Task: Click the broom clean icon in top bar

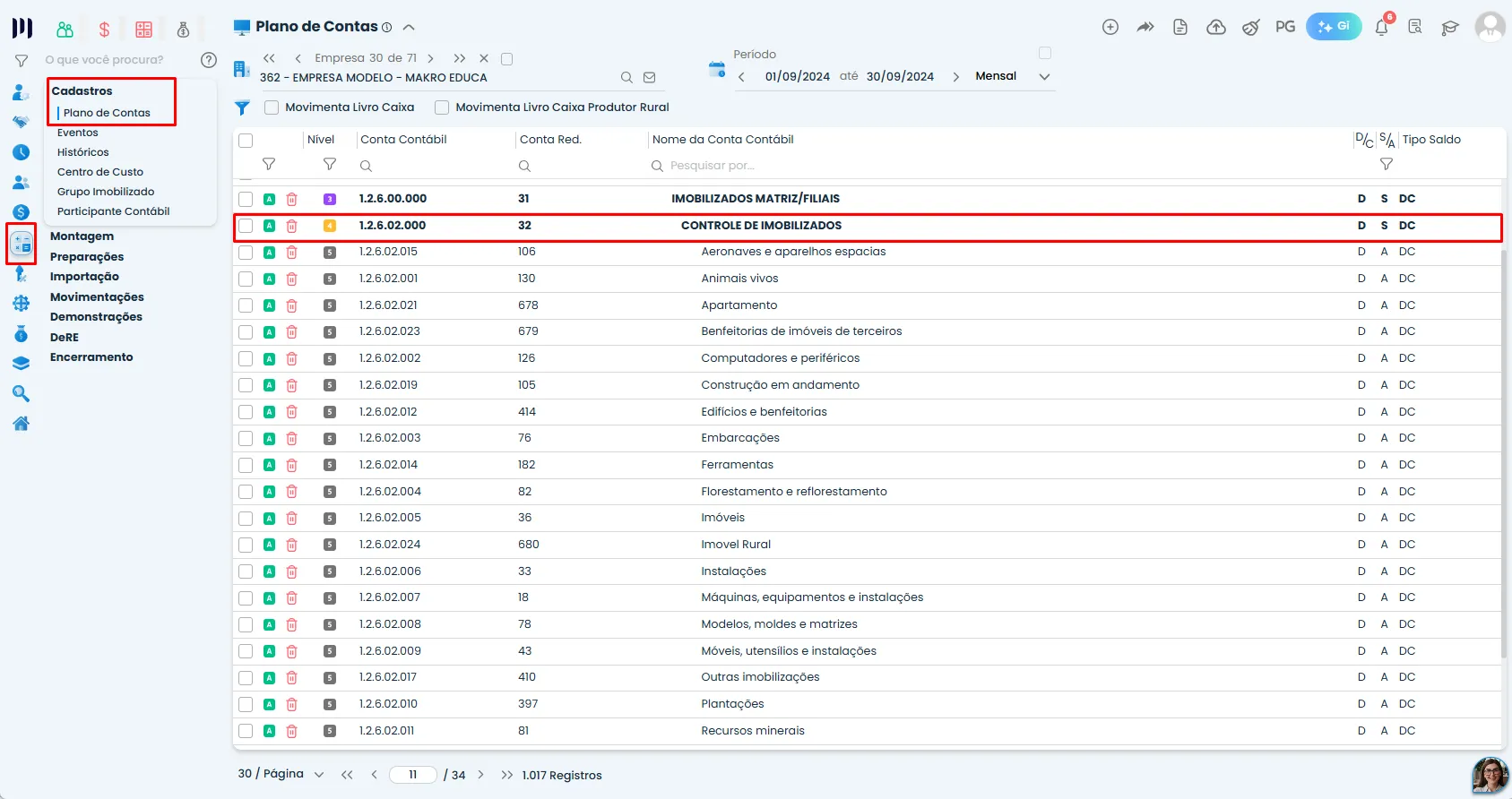Action: pyautogui.click(x=1251, y=27)
